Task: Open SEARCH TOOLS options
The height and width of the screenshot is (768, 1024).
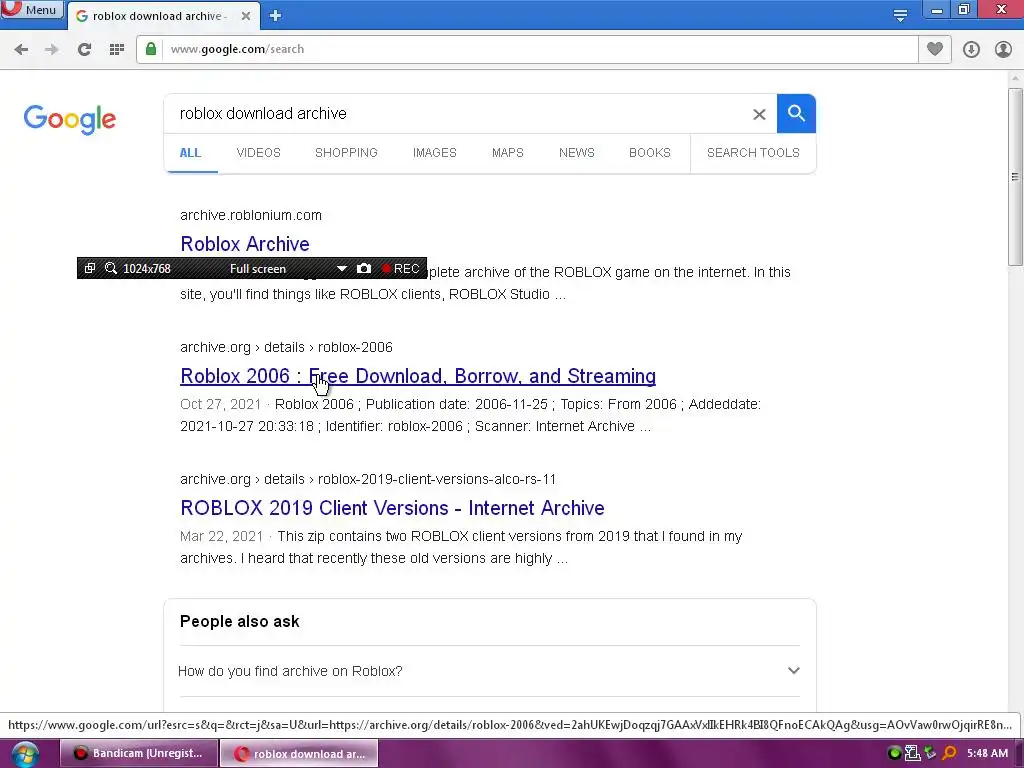Action: tap(753, 153)
